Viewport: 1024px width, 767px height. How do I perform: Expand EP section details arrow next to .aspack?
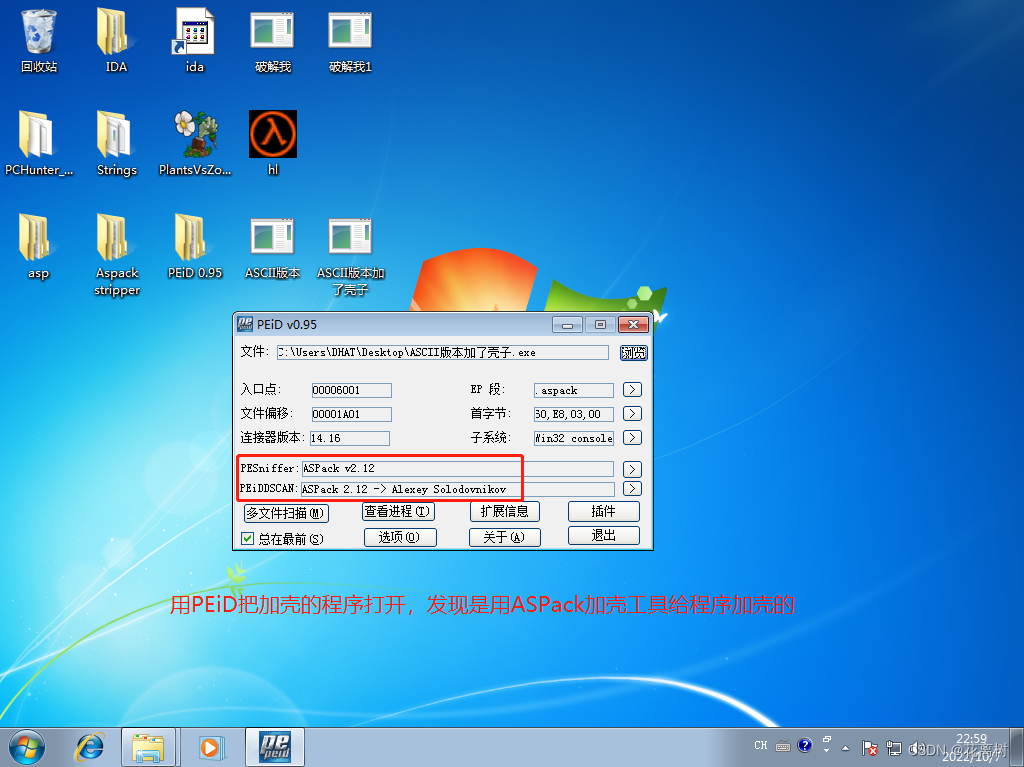[632, 390]
